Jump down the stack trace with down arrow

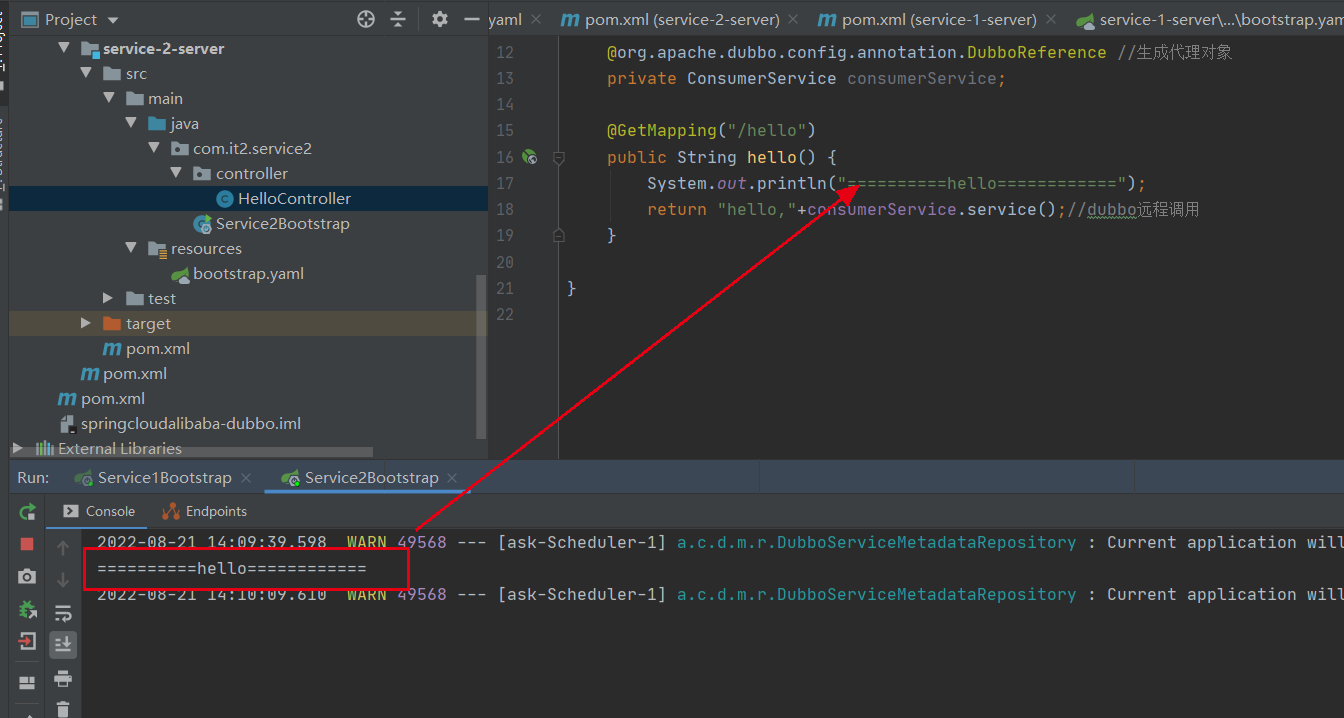[x=63, y=580]
